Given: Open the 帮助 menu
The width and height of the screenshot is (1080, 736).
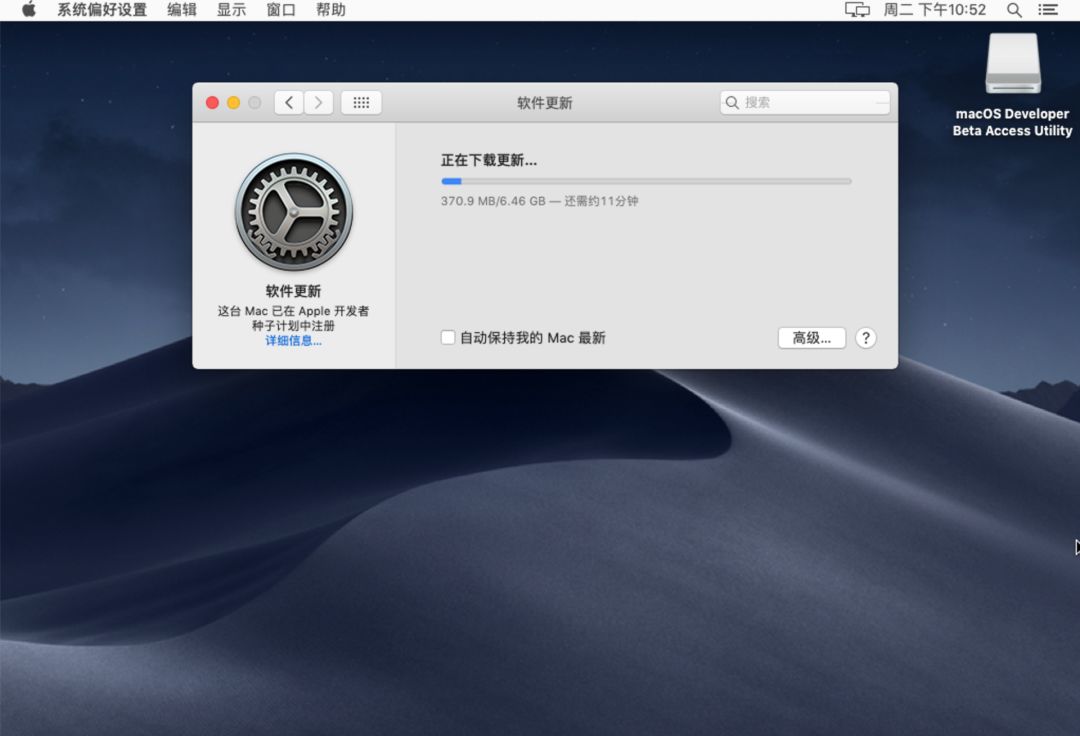Looking at the screenshot, I should pyautogui.click(x=331, y=10).
